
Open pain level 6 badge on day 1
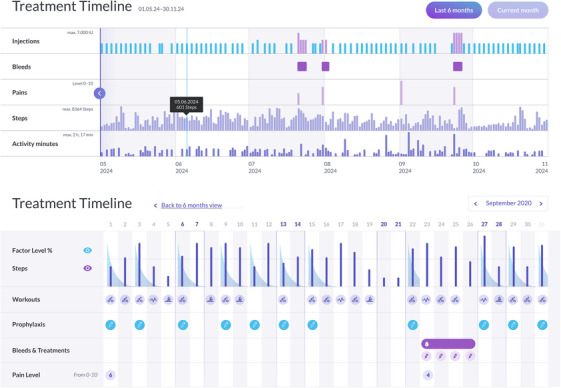pos(111,375)
